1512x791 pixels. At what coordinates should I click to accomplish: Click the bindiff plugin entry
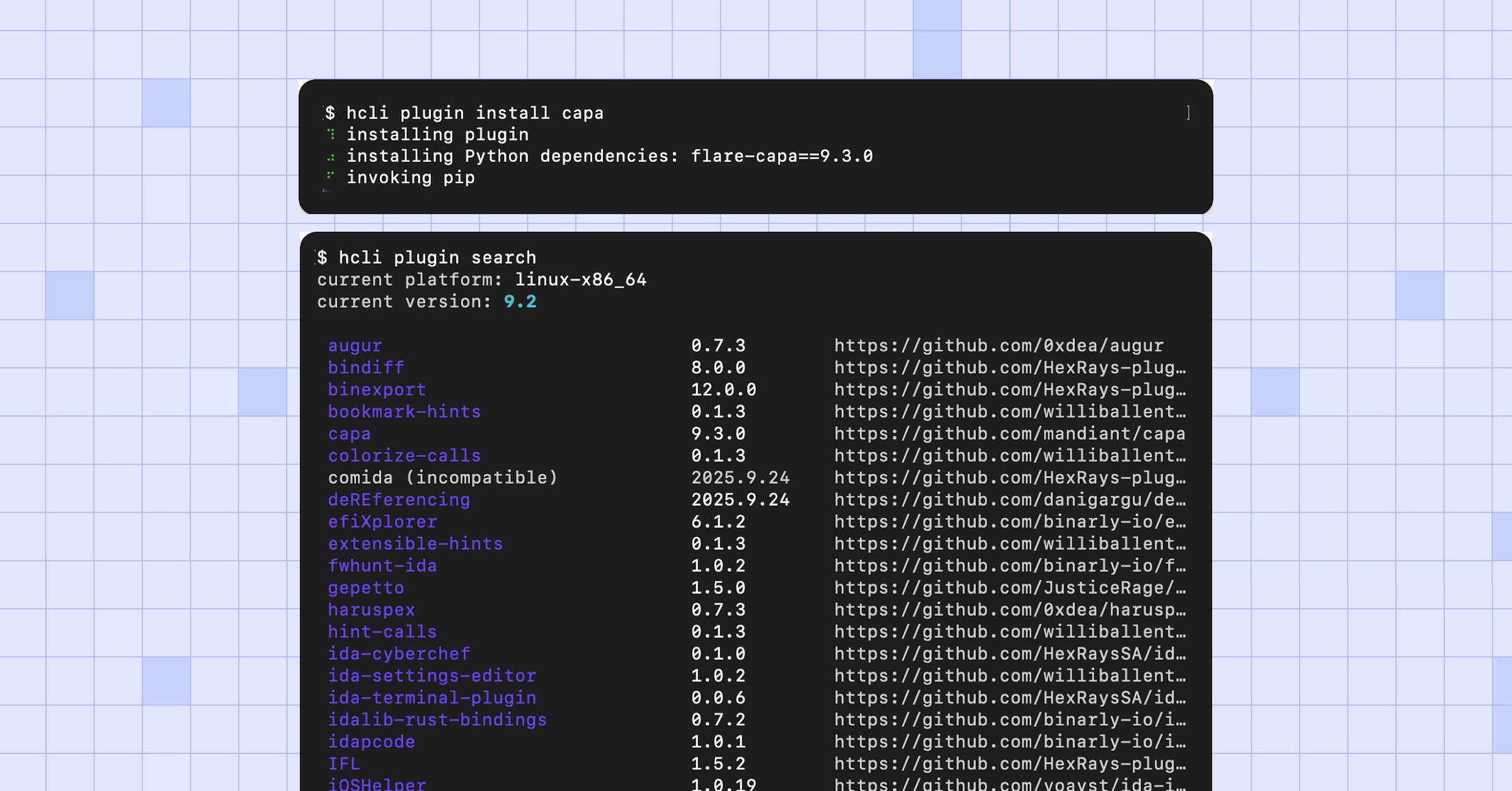point(365,367)
